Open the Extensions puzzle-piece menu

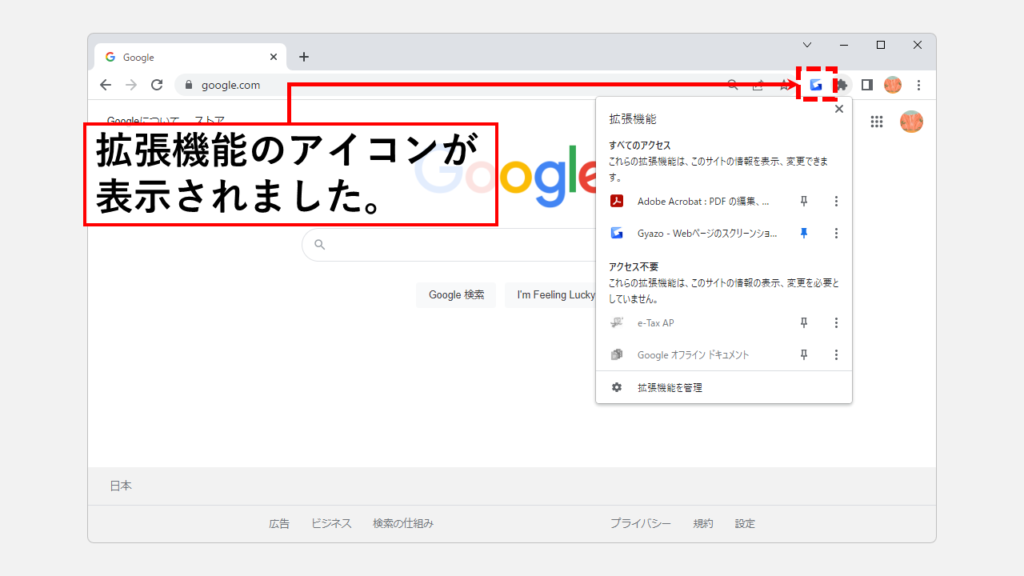coord(842,85)
